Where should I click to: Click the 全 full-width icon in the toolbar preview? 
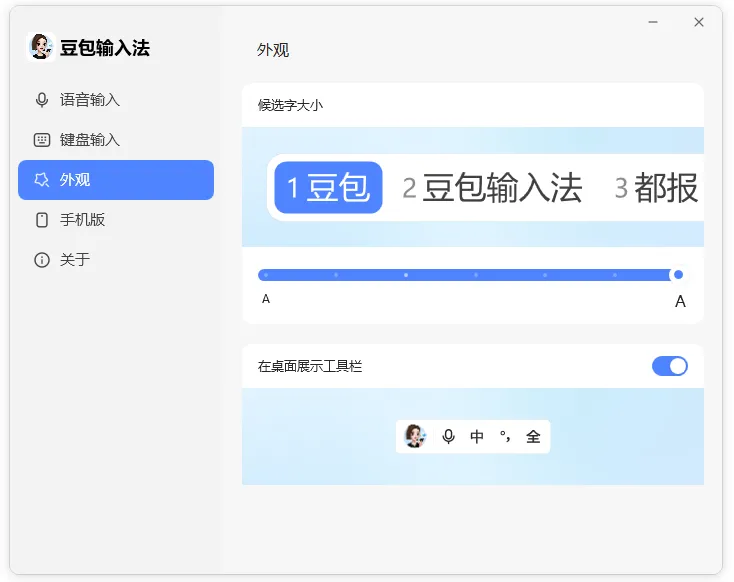tap(533, 436)
